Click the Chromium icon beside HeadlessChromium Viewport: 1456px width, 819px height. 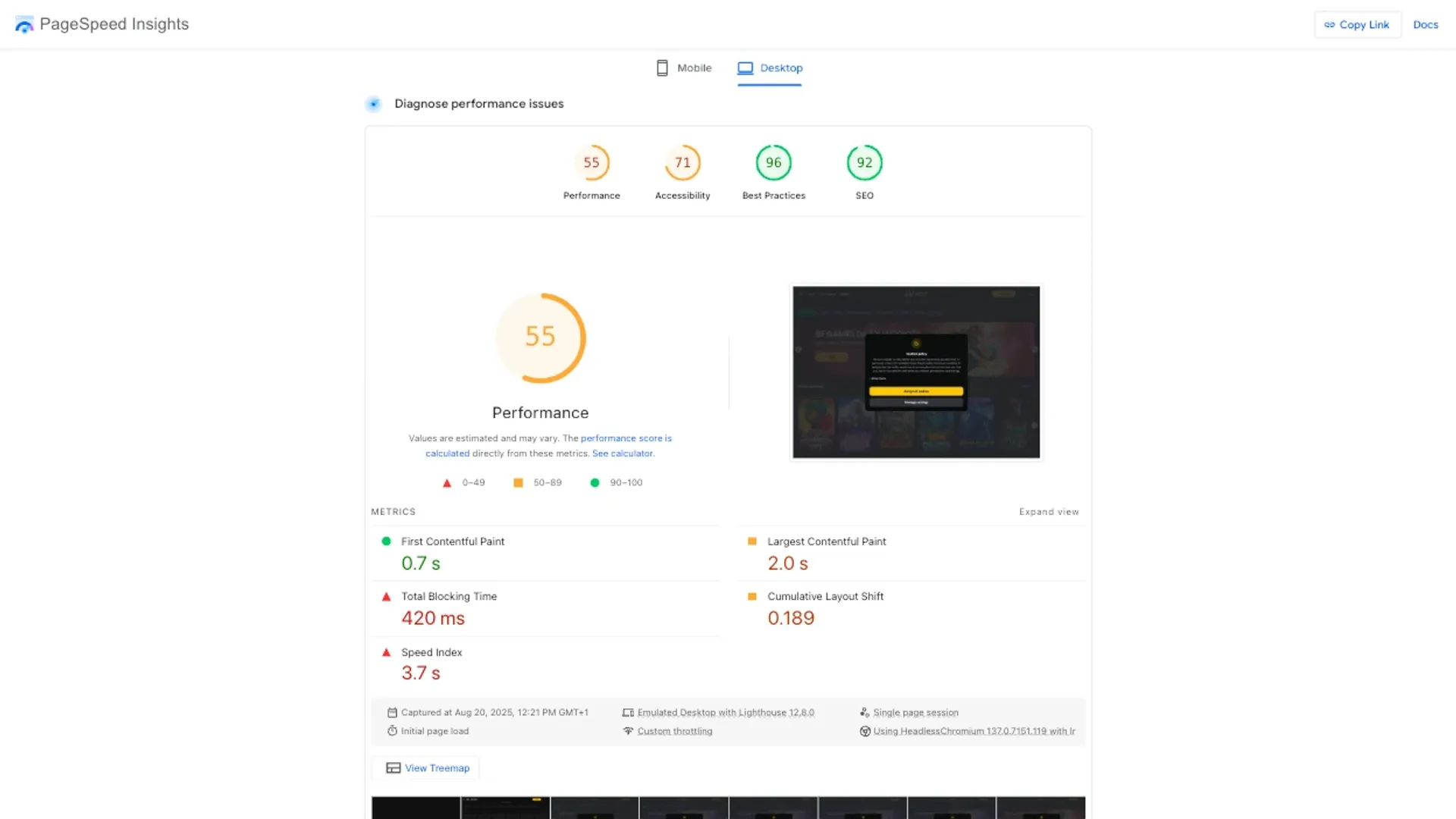tap(864, 731)
